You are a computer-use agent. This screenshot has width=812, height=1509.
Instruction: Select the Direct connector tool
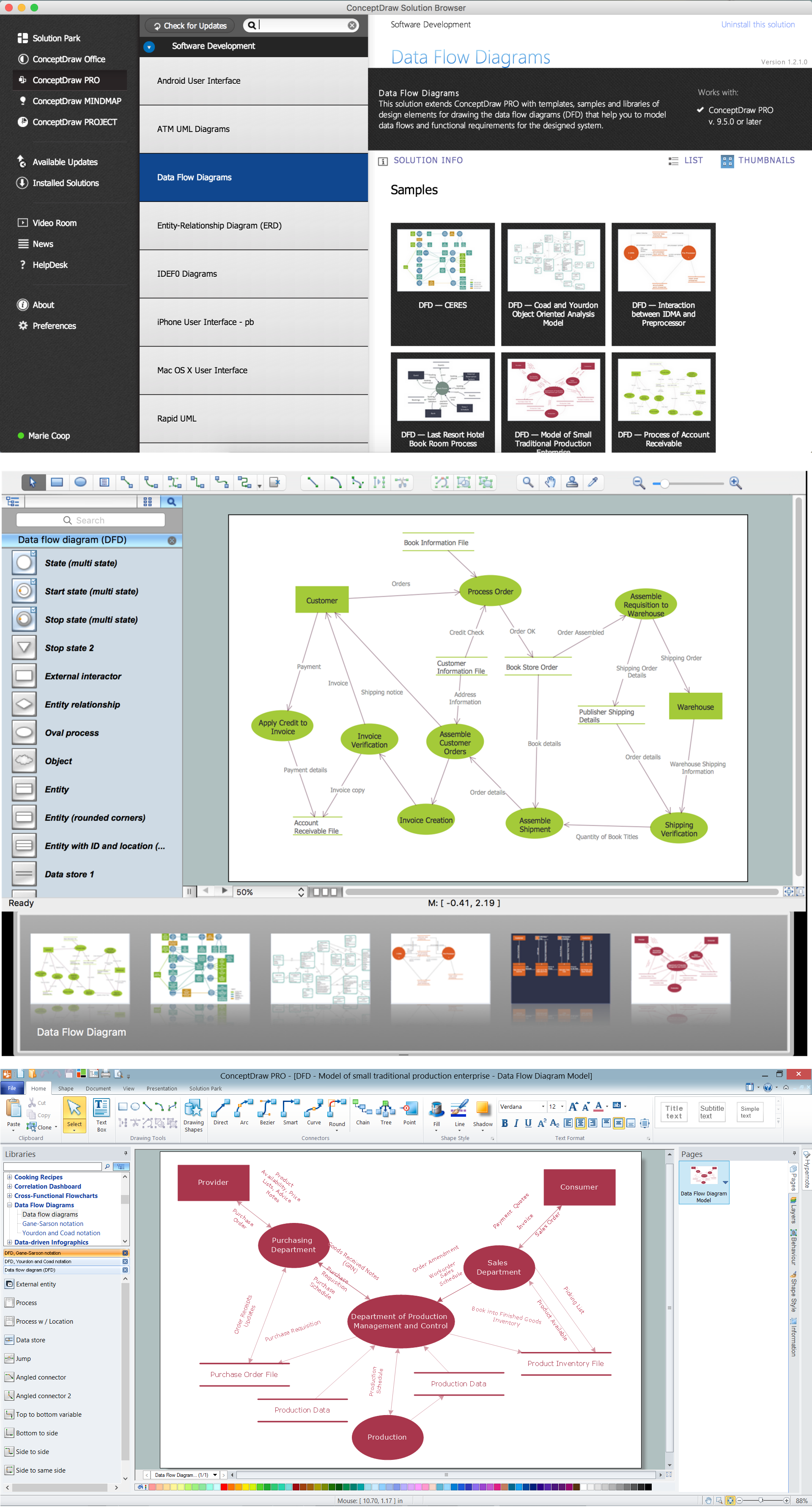[221, 1112]
